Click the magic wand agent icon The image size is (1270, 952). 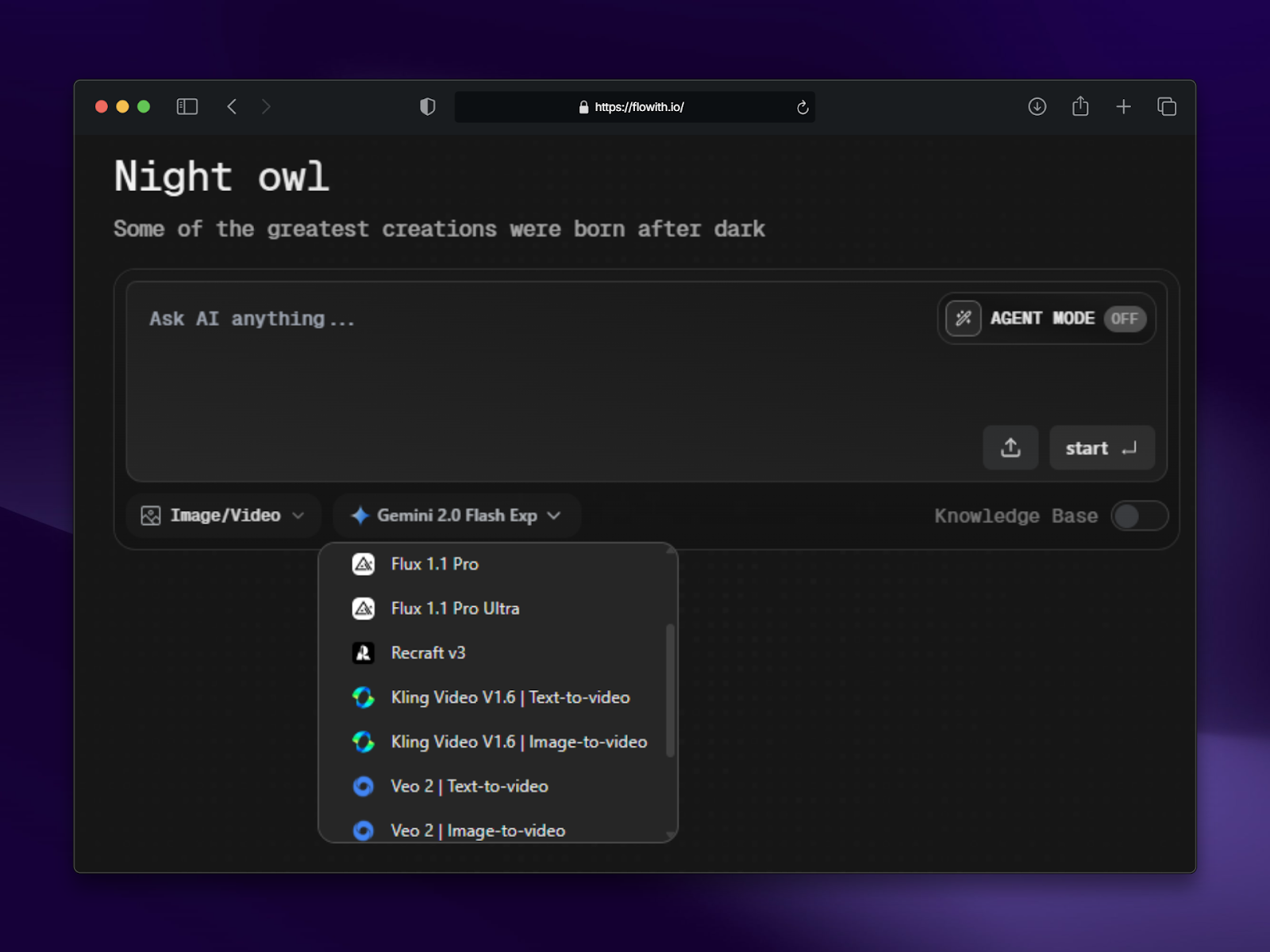pos(963,319)
